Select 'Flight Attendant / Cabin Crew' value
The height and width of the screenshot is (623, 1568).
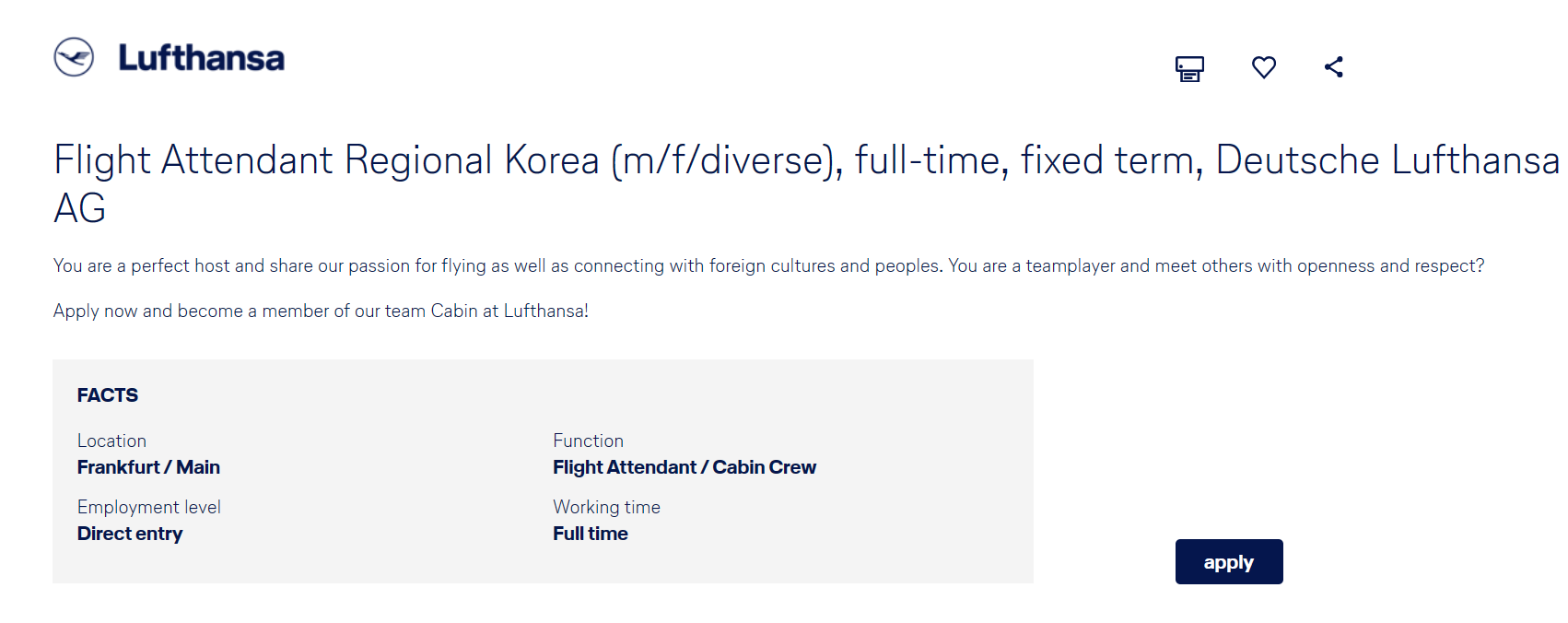coord(685,467)
